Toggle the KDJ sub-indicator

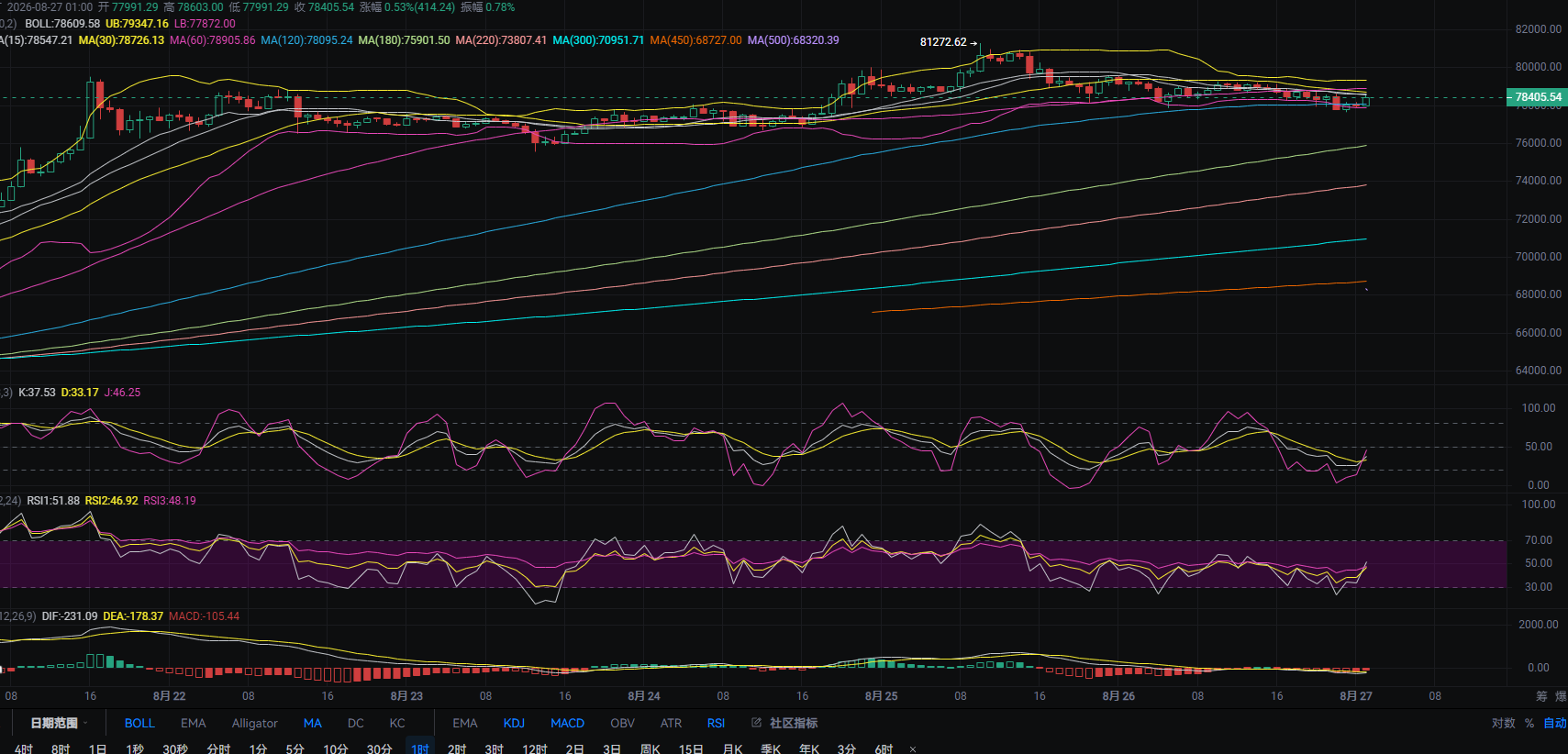click(514, 723)
